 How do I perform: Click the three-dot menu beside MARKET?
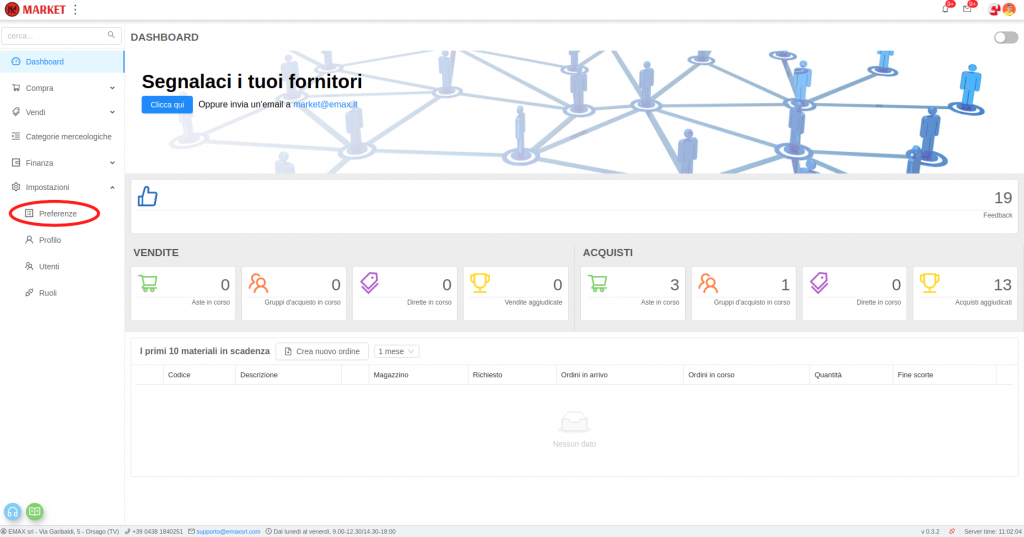tap(75, 9)
